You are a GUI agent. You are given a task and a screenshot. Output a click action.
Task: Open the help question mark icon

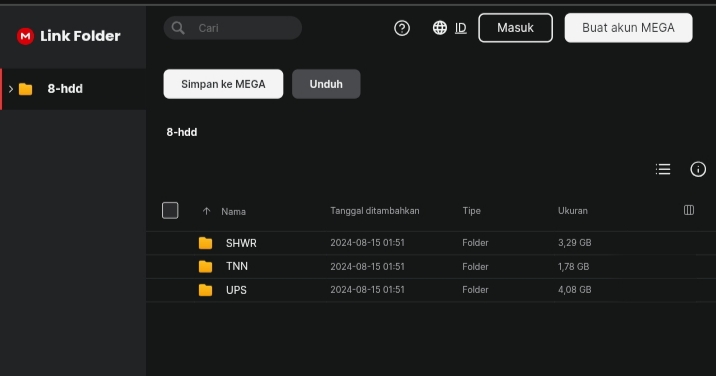[402, 28]
